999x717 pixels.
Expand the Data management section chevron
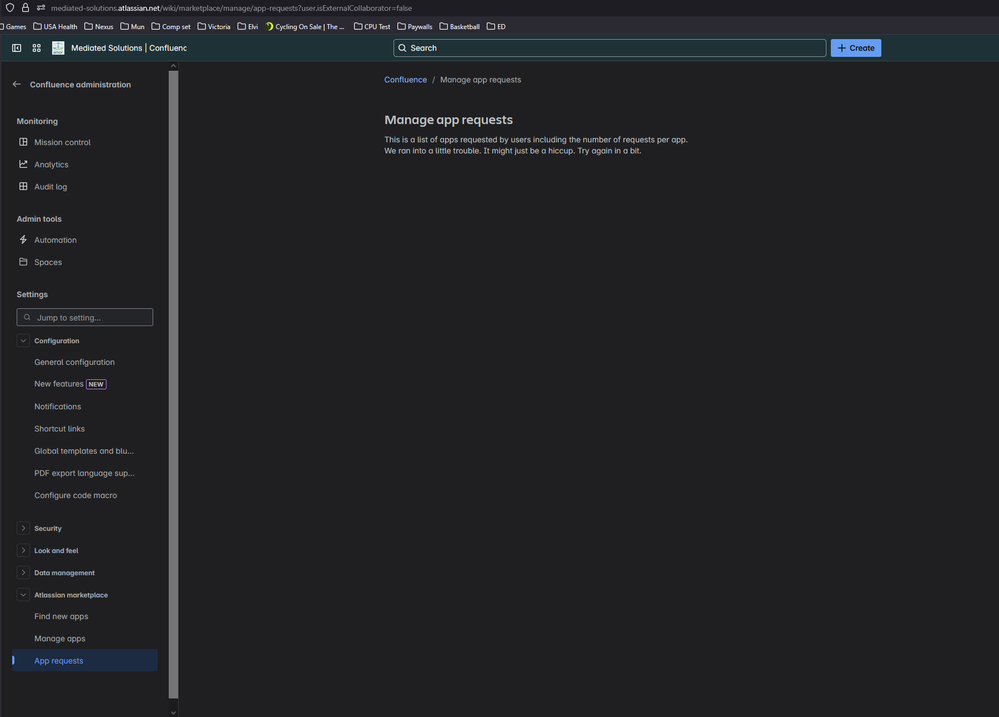(23, 572)
